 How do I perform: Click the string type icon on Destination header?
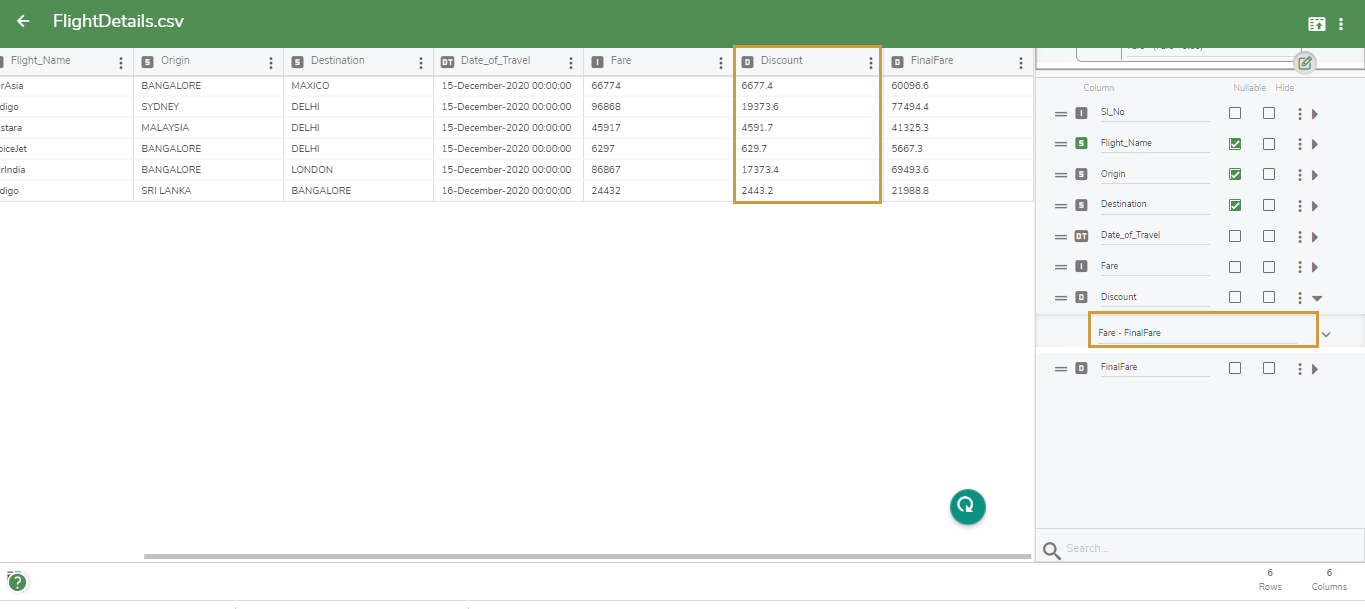296,60
